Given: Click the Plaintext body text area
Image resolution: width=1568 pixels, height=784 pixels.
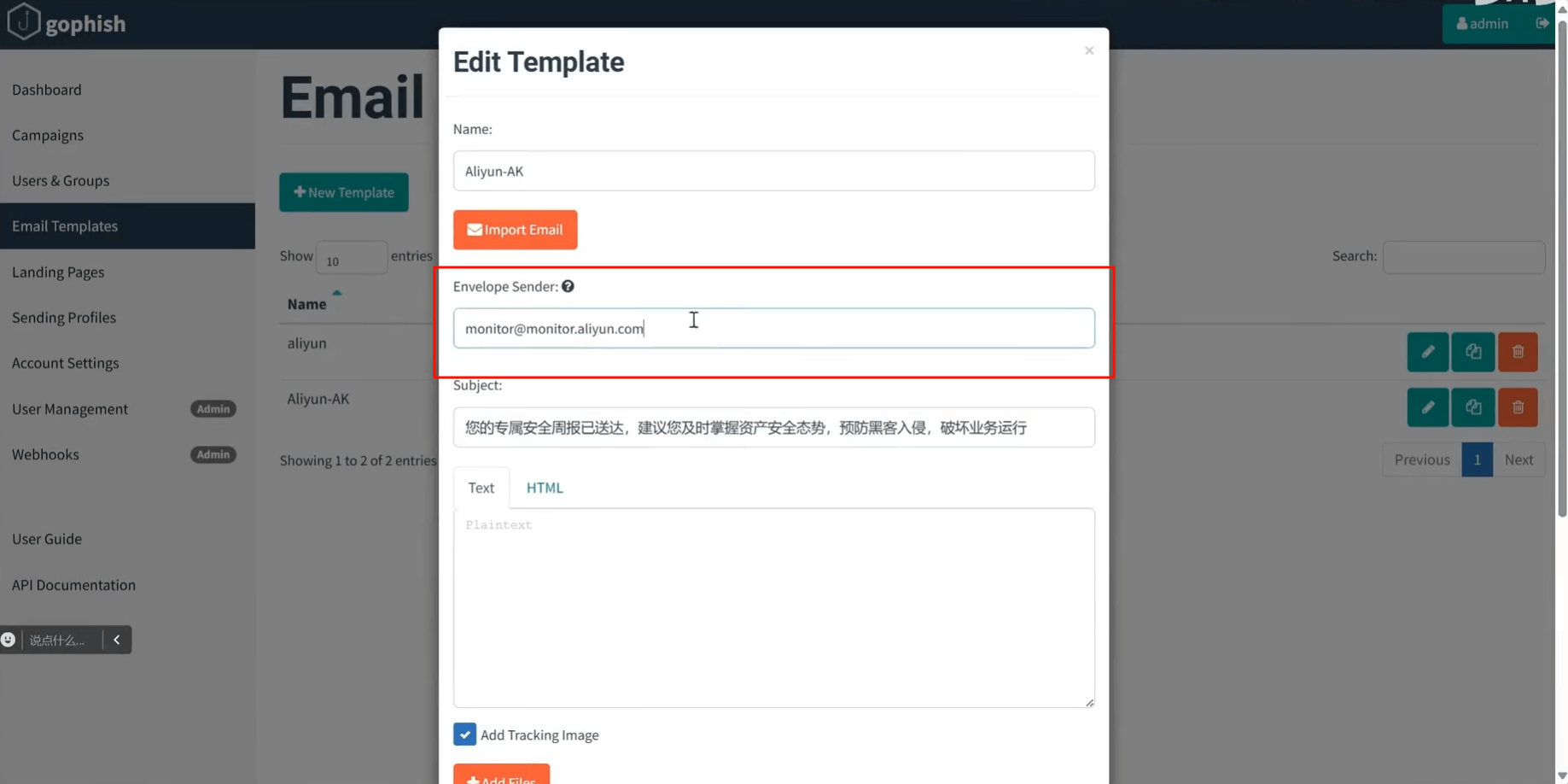Looking at the screenshot, I should click(773, 608).
